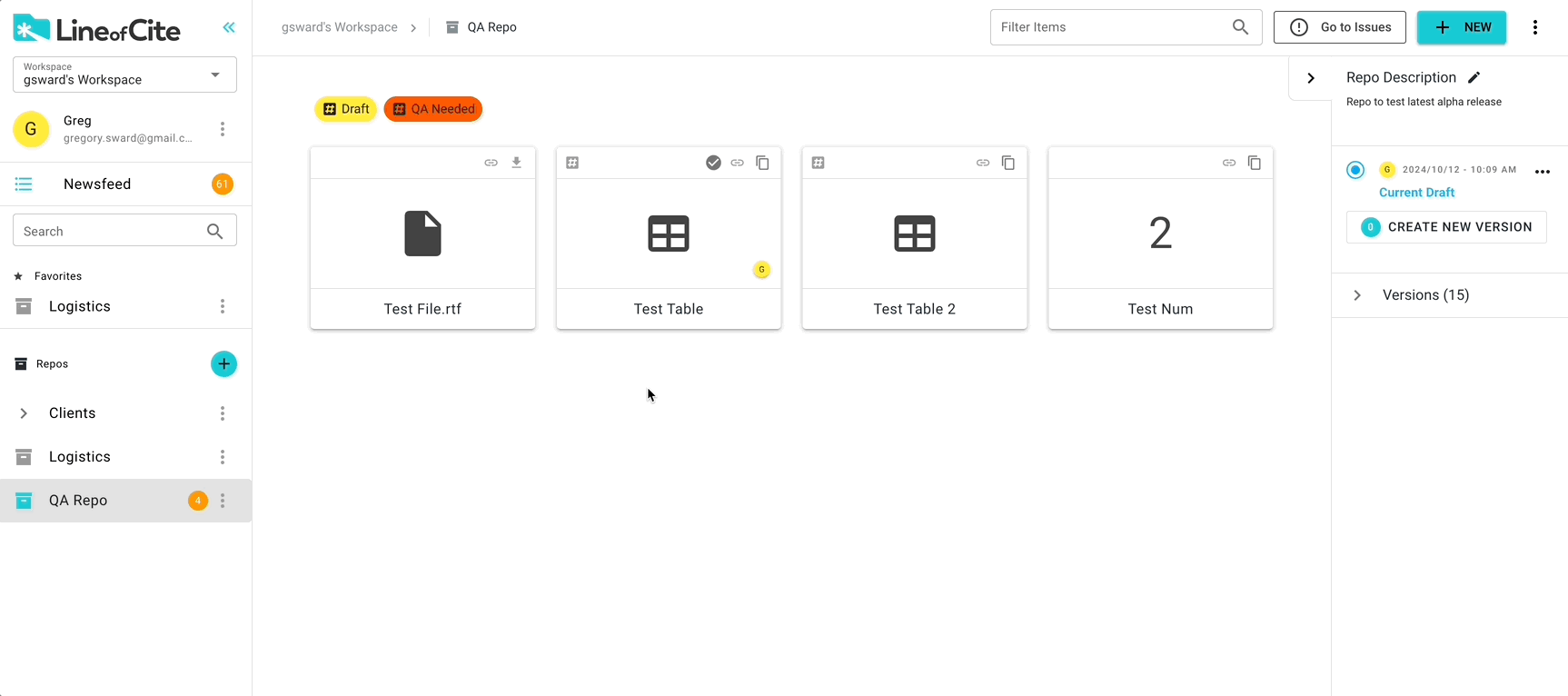Select Logistics under Repos

pyautogui.click(x=80, y=457)
